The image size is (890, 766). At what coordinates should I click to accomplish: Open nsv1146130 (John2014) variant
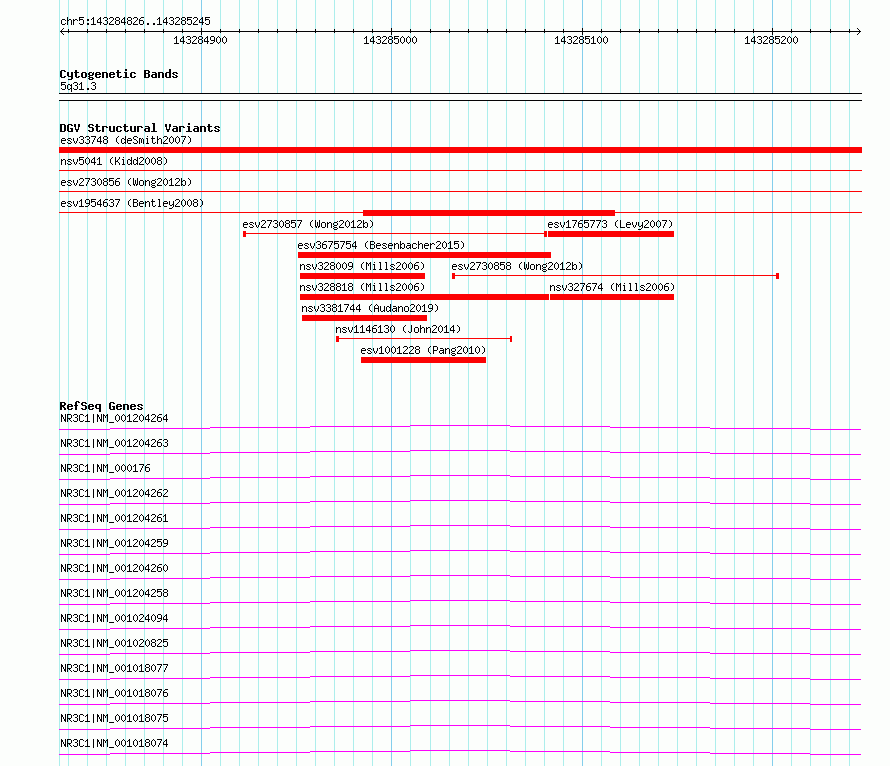tap(398, 329)
